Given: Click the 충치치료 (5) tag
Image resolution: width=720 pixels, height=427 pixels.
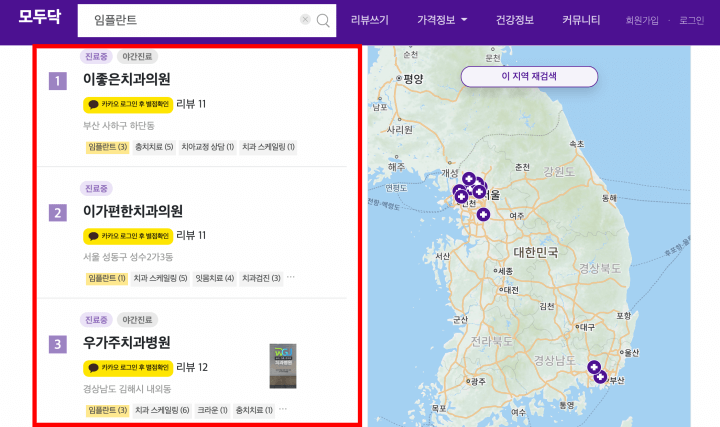Looking at the screenshot, I should [154, 147].
